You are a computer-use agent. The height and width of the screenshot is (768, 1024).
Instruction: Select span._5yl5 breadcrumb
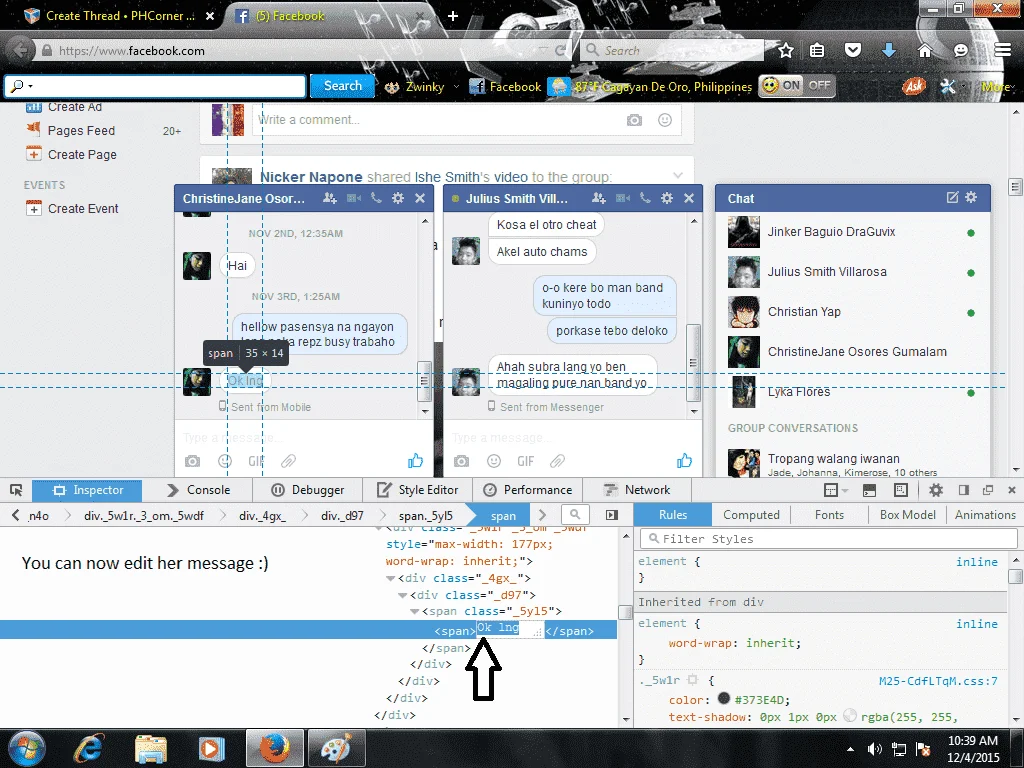(x=425, y=515)
